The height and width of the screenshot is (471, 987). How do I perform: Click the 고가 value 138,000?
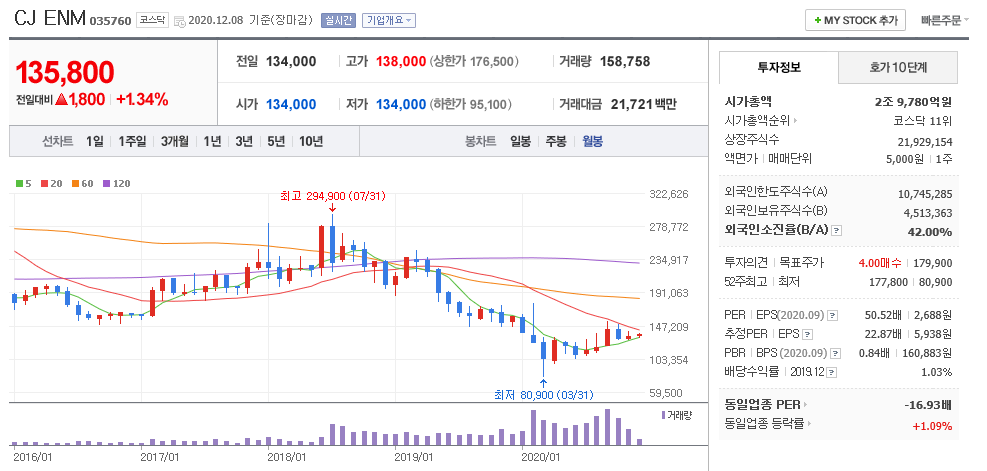click(x=401, y=62)
